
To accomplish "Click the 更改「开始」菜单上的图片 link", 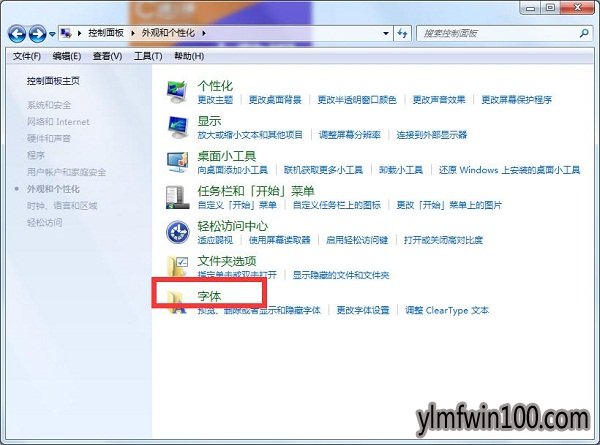I will (x=449, y=205).
